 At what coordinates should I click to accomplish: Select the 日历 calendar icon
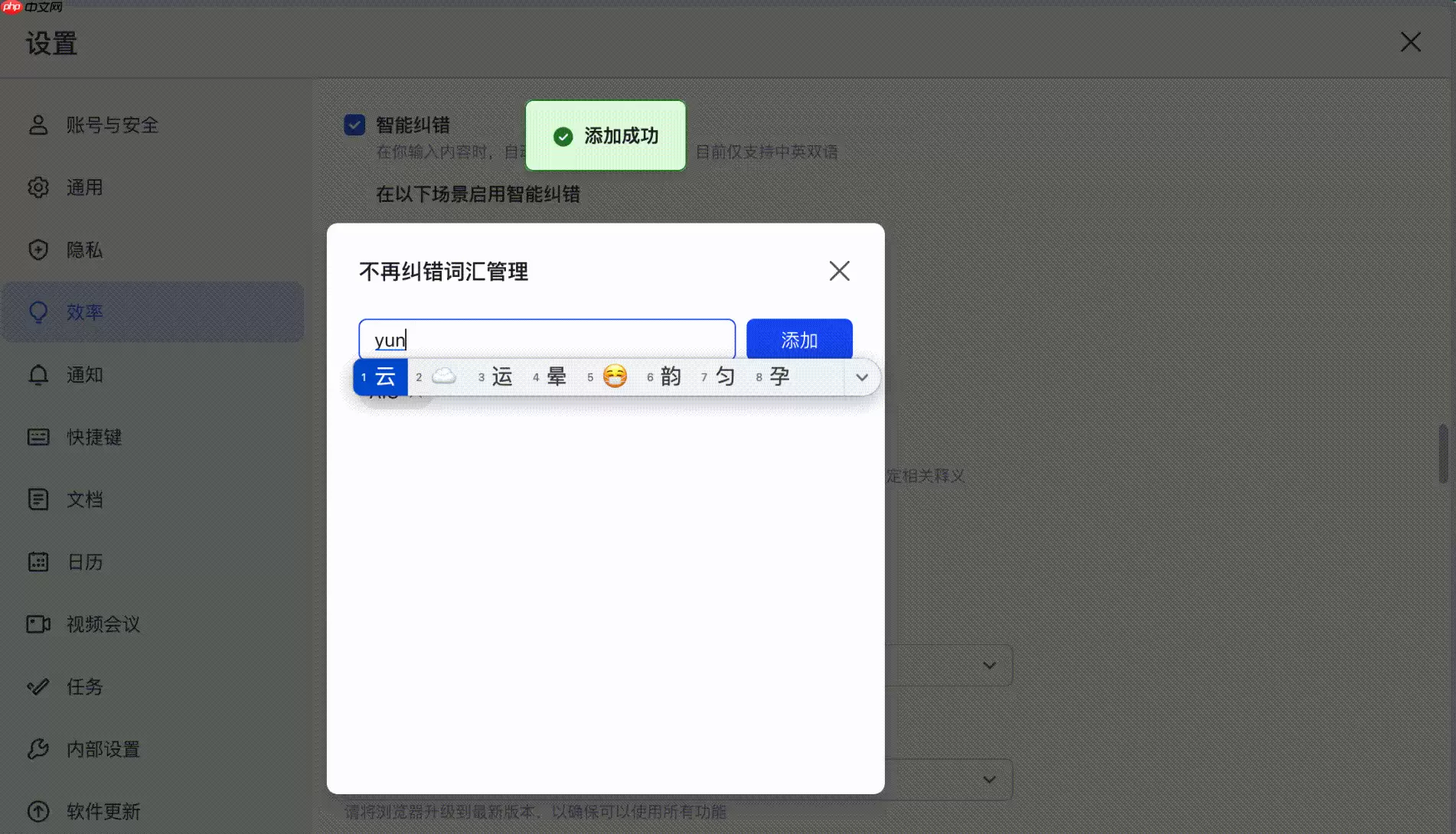point(38,562)
